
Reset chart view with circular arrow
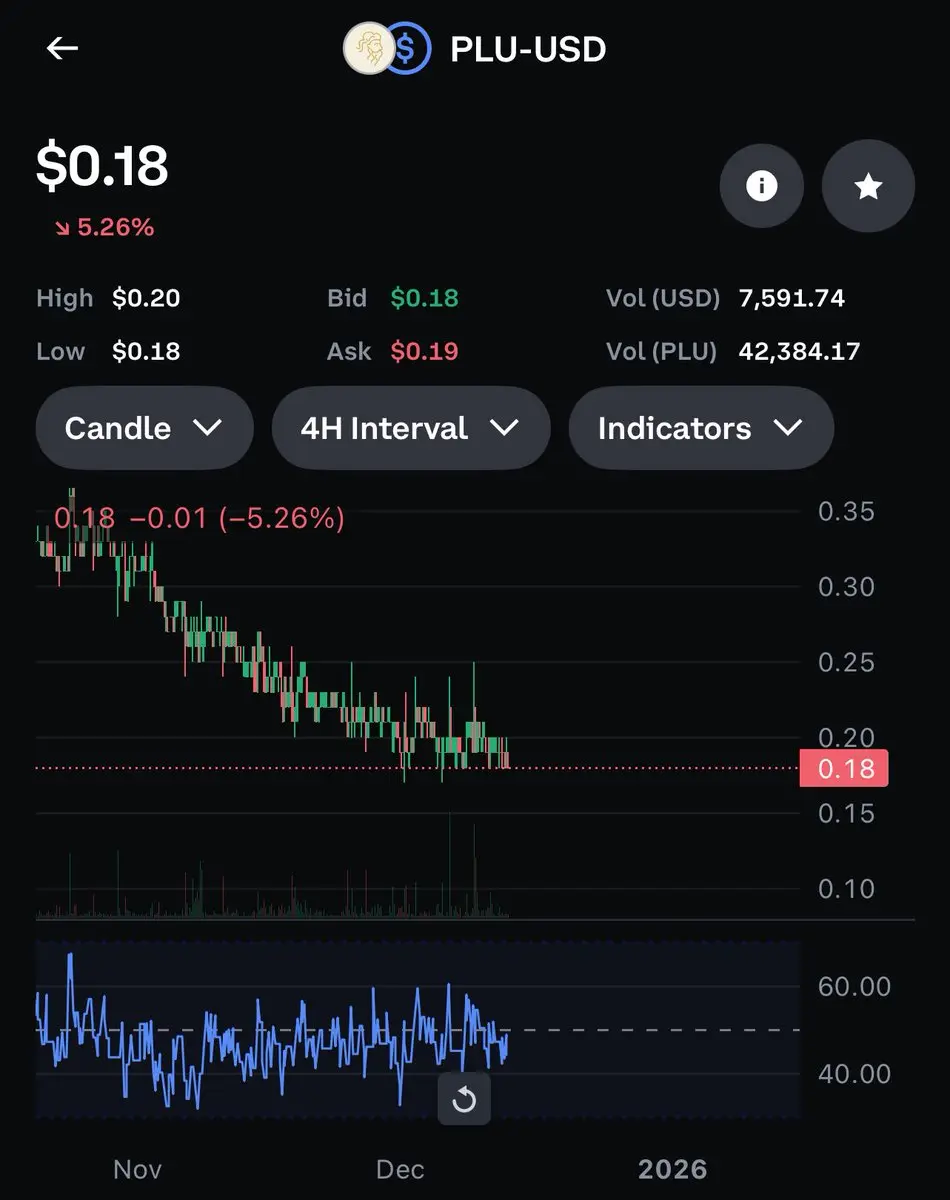point(464,1100)
